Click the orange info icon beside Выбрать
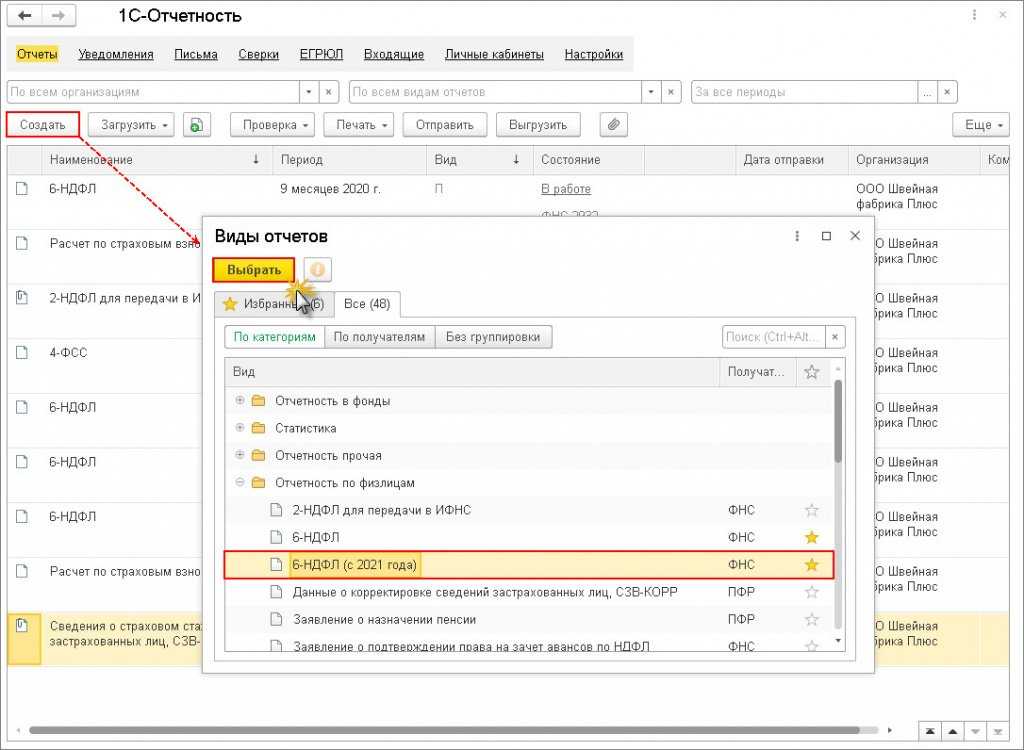Screen dimensions: 1024x750 point(317,270)
